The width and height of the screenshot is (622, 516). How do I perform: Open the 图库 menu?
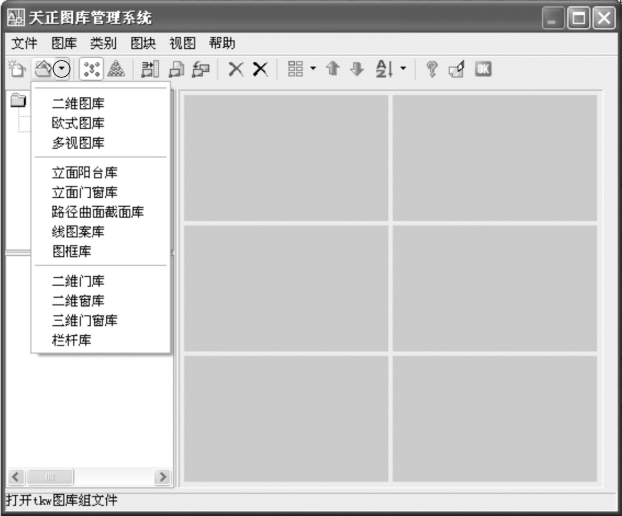[64, 43]
